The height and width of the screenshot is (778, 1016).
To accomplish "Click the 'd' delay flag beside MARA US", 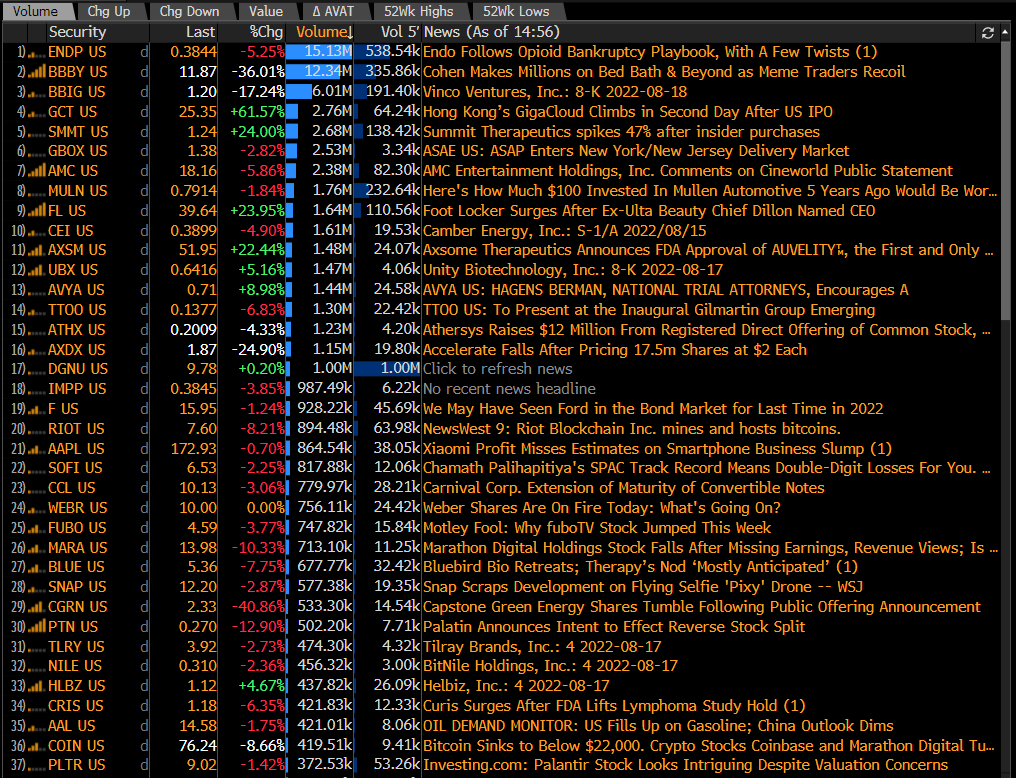I will [x=144, y=548].
